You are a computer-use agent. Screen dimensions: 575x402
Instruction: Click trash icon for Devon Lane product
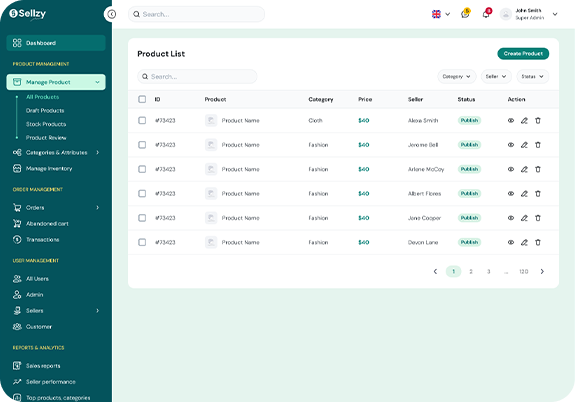click(538, 242)
